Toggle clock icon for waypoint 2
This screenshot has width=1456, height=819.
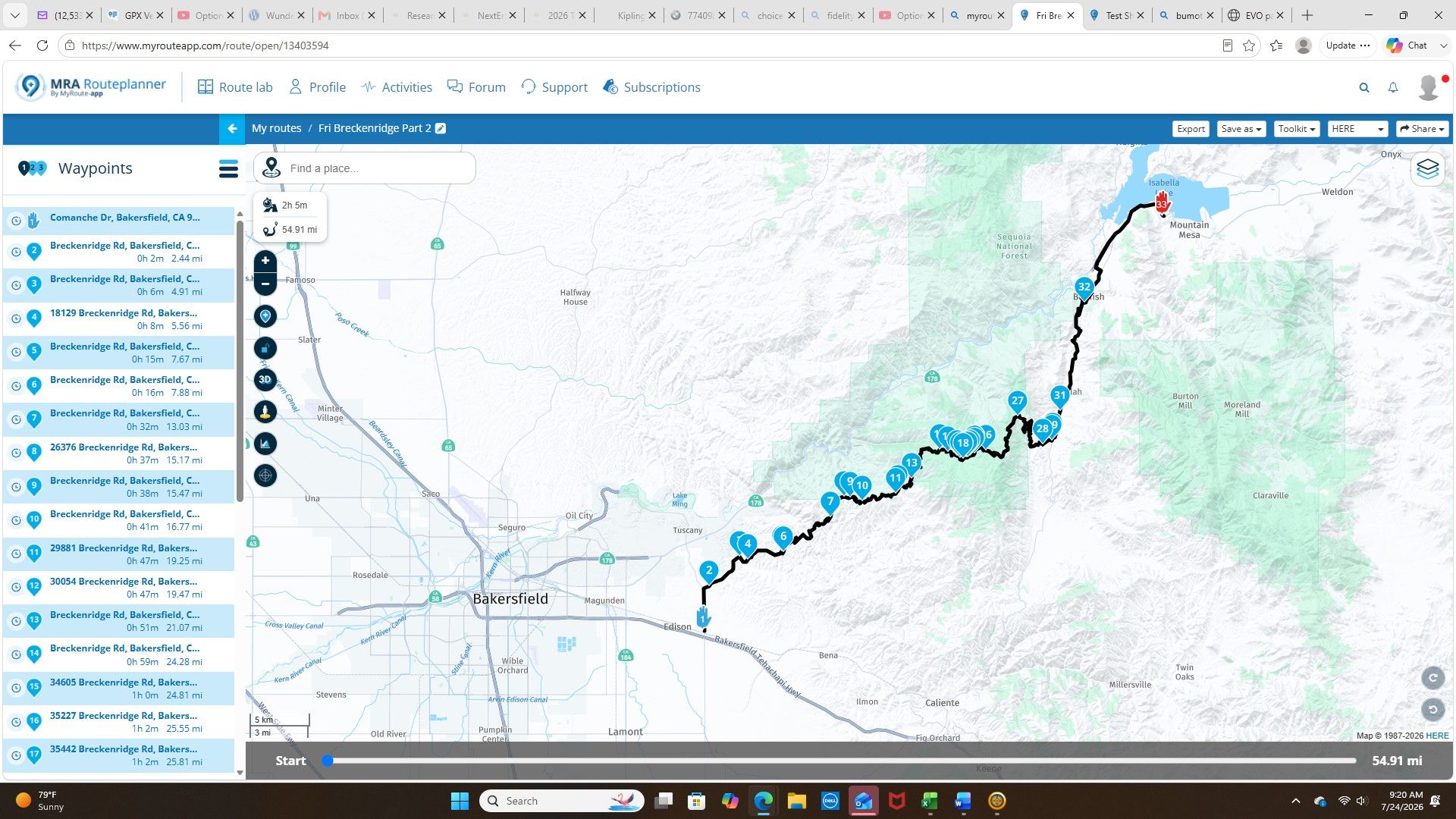[x=16, y=252]
